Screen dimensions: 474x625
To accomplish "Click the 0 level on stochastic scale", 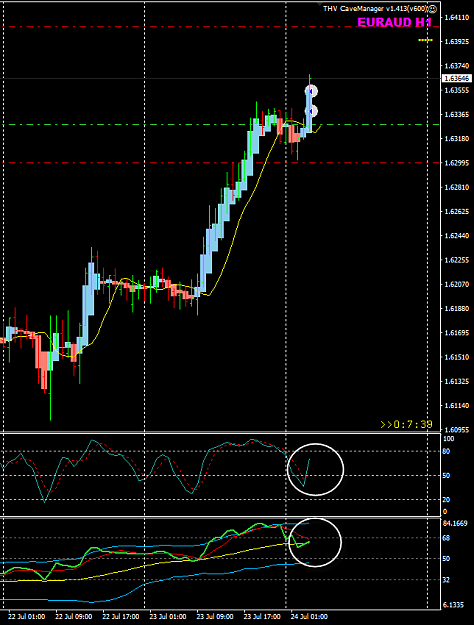I will pos(445,512).
